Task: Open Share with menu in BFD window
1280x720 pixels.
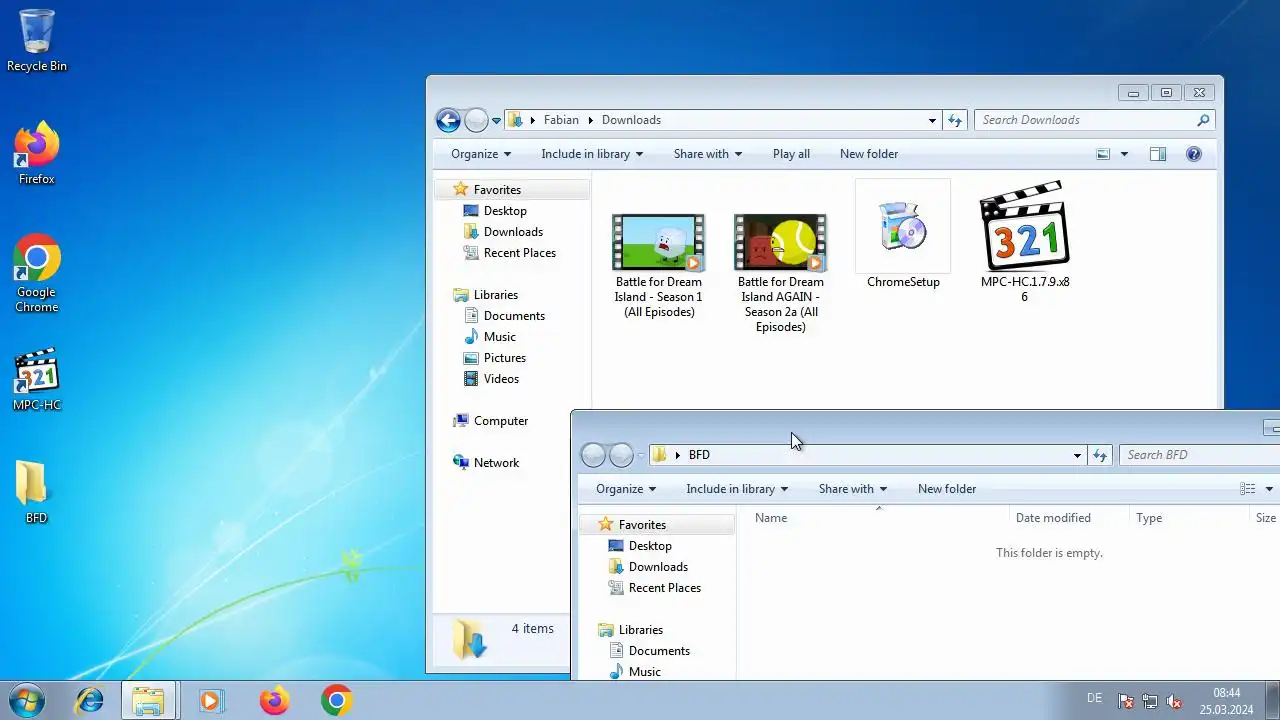Action: [x=853, y=489]
